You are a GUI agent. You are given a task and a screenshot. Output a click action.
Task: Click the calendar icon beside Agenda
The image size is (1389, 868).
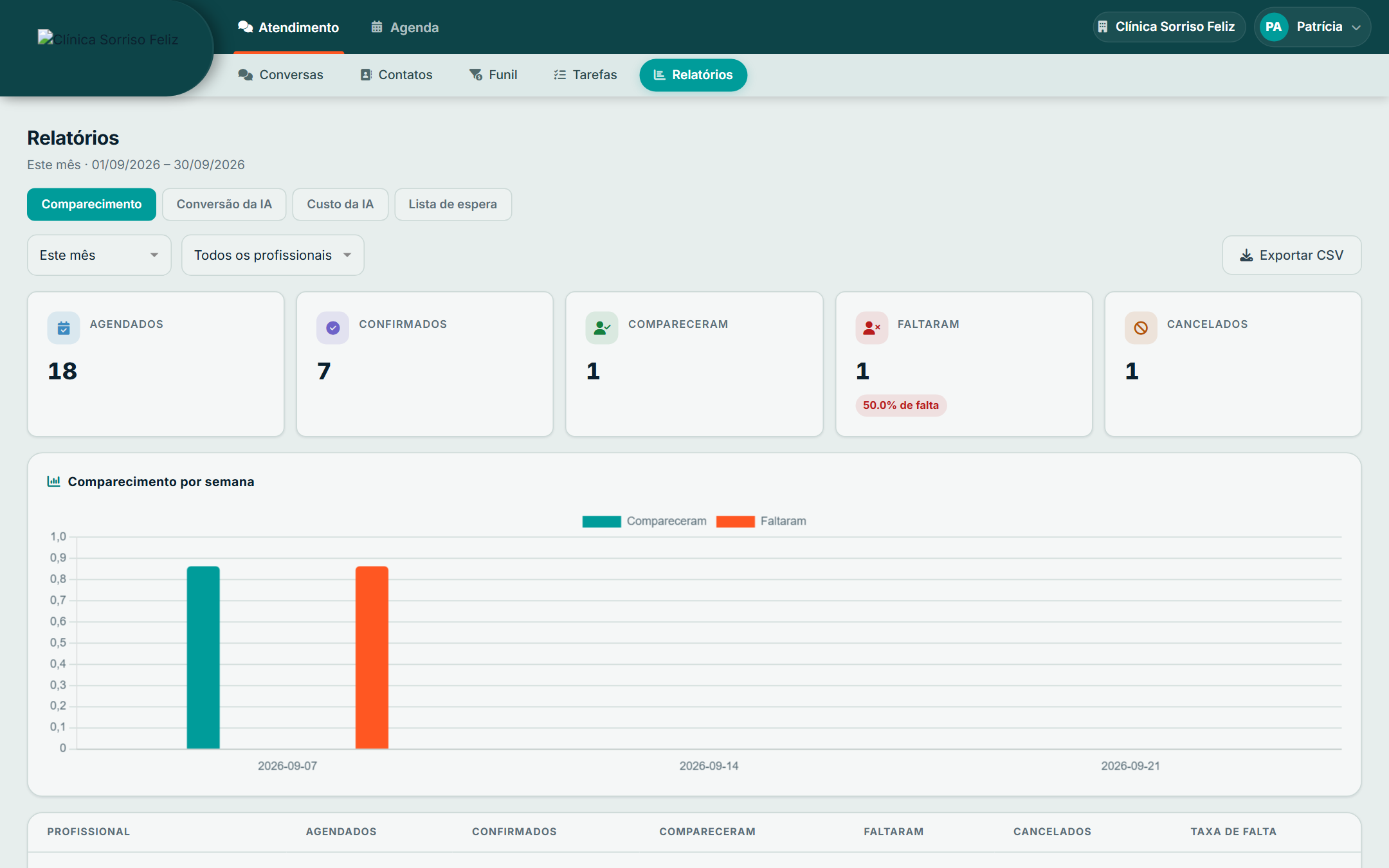pyautogui.click(x=377, y=27)
